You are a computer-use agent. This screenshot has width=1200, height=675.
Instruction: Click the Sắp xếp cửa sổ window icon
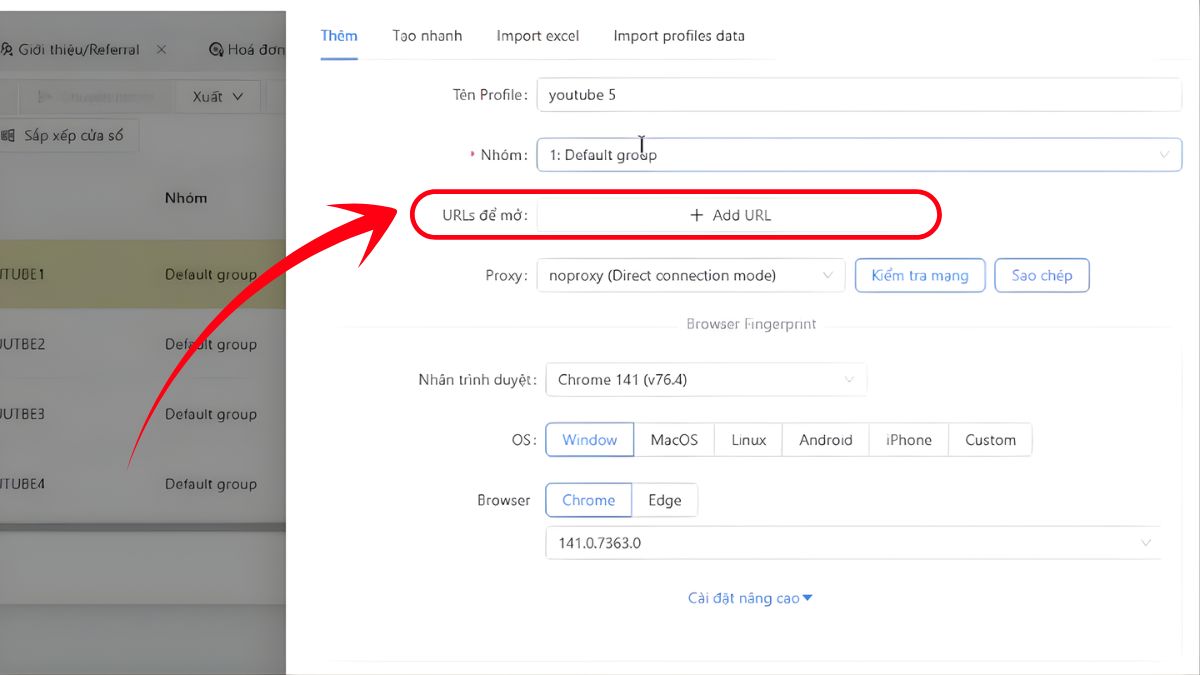tap(8, 135)
